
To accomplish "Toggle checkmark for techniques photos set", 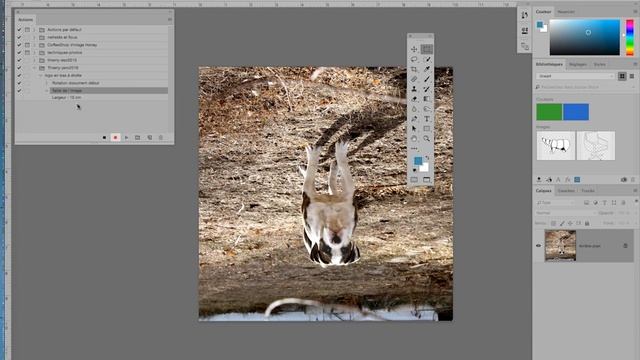I will [19, 53].
